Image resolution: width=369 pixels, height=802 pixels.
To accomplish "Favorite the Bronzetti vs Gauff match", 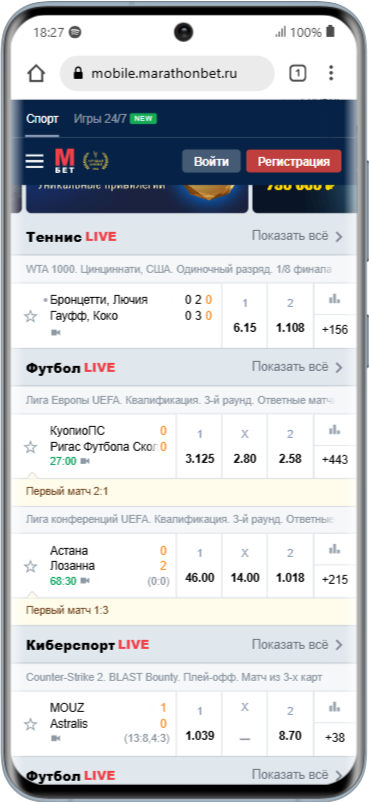I will click(x=31, y=316).
